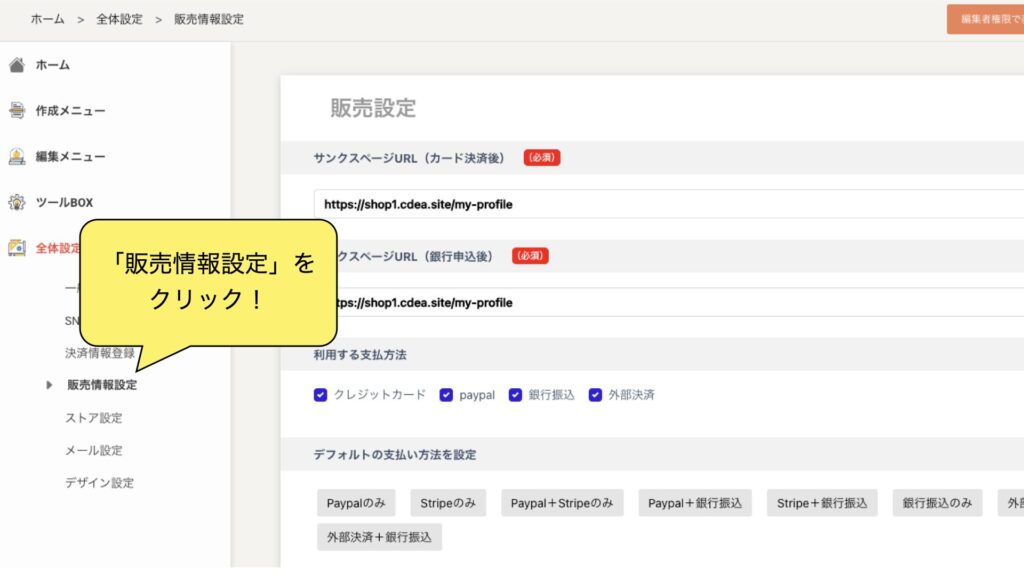Image resolution: width=1024 pixels, height=576 pixels.
Task: Uncheck the クレジットカード checkbox
Action: point(320,395)
